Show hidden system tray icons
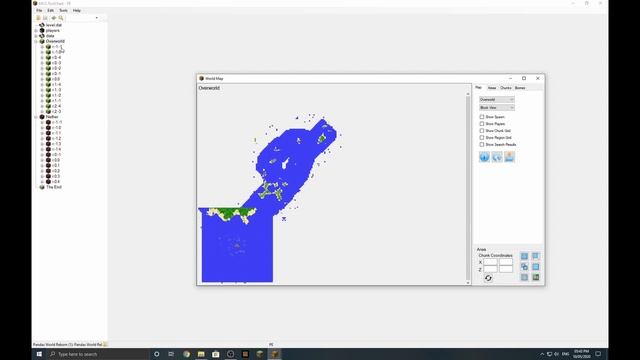640x360 pixels. [x=542, y=354]
